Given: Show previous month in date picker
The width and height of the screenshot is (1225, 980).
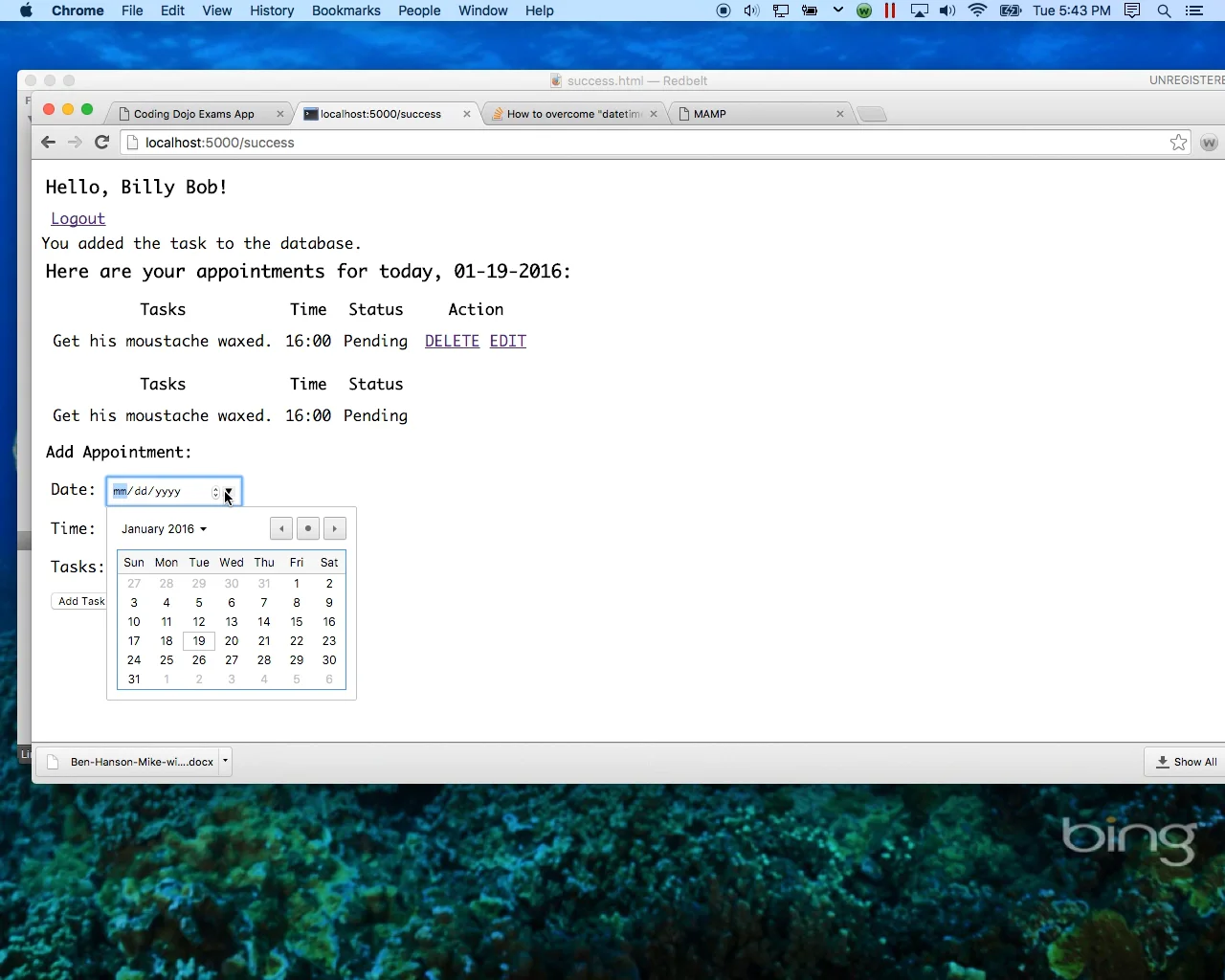Looking at the screenshot, I should click(281, 528).
